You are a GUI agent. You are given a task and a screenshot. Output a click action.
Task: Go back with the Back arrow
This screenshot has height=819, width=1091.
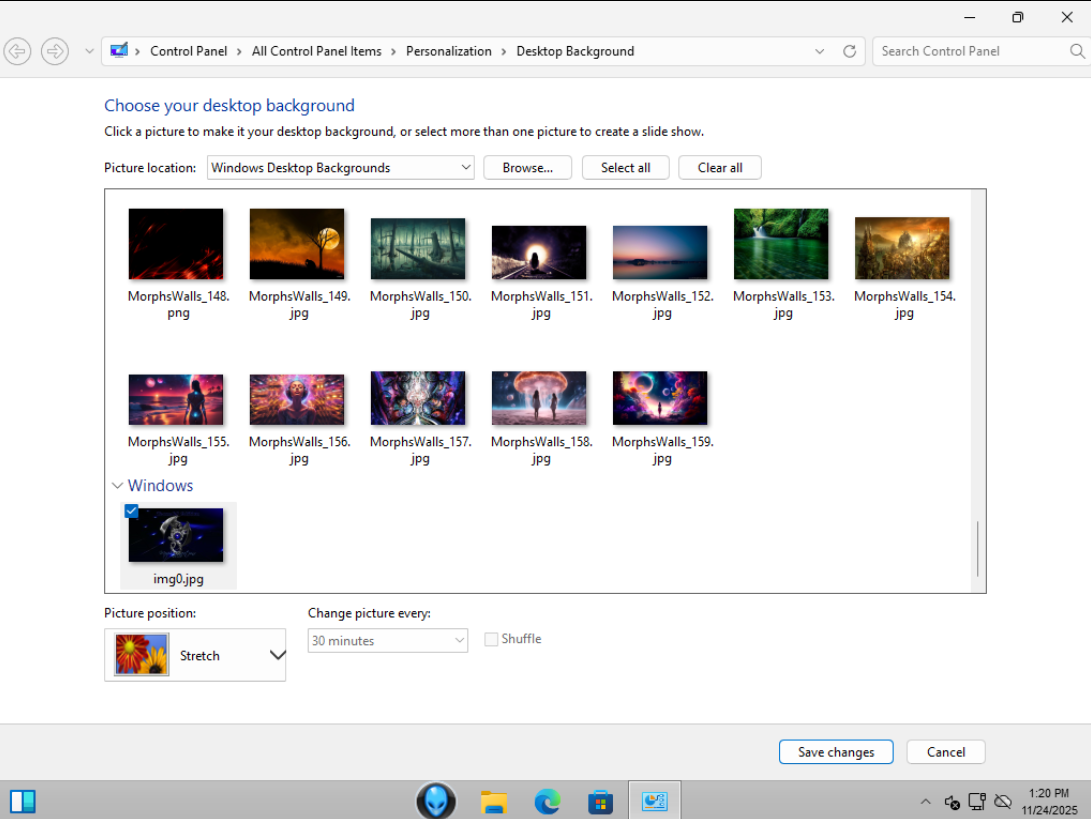(x=17, y=51)
